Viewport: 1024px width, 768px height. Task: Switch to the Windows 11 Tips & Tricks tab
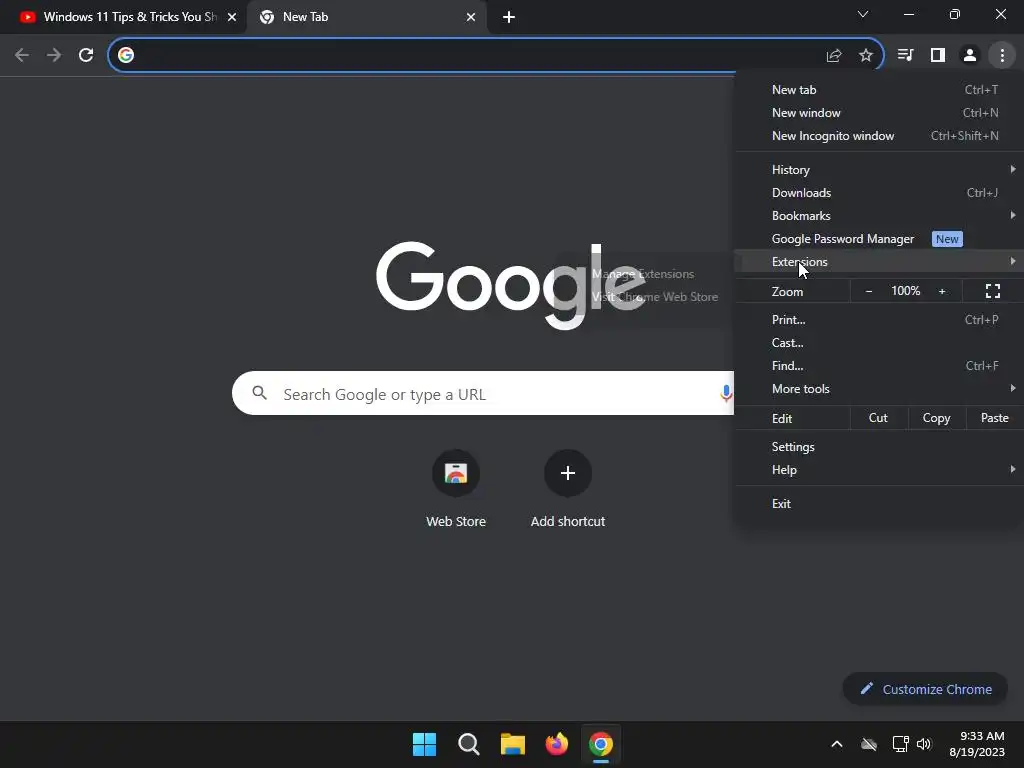pos(123,17)
